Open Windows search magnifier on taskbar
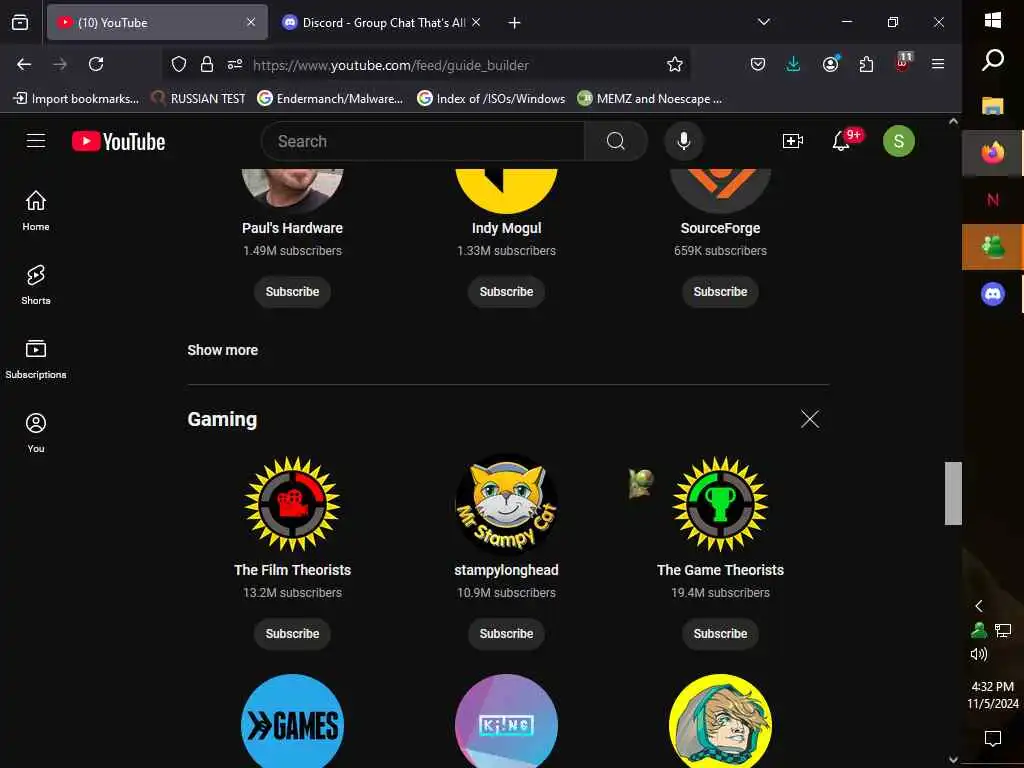The width and height of the screenshot is (1024, 768). (x=993, y=60)
